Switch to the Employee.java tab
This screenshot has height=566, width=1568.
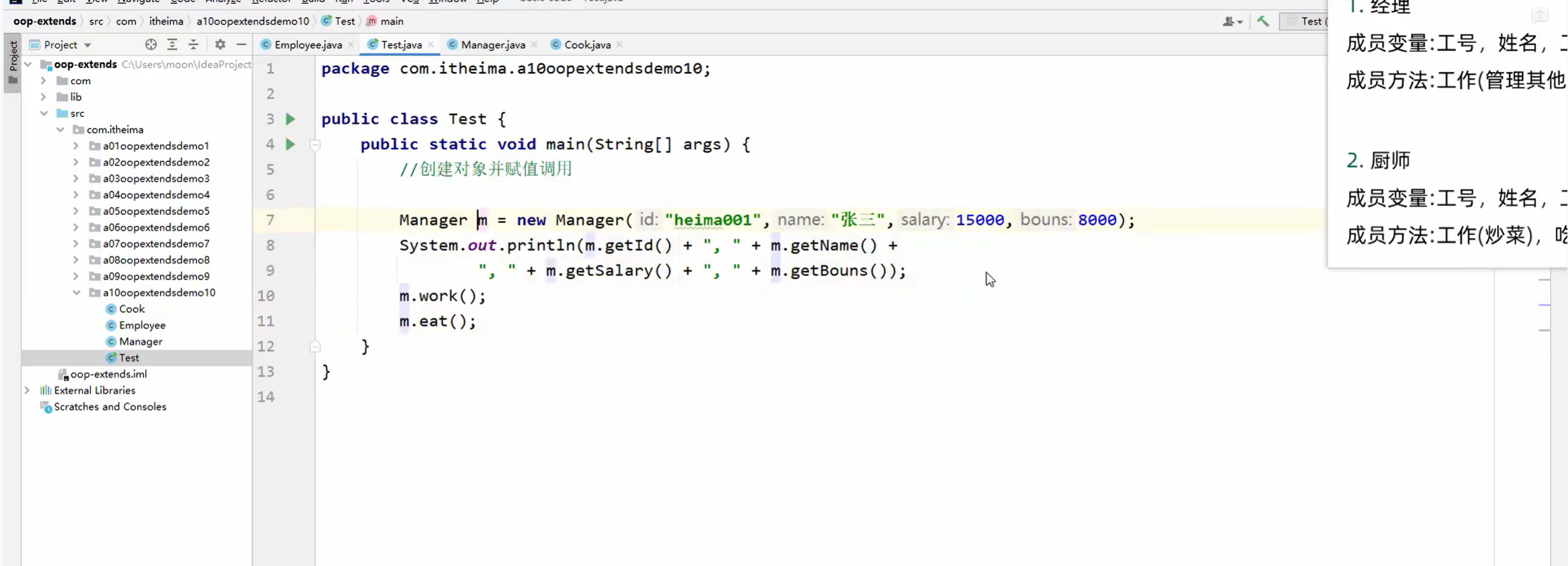click(x=306, y=44)
